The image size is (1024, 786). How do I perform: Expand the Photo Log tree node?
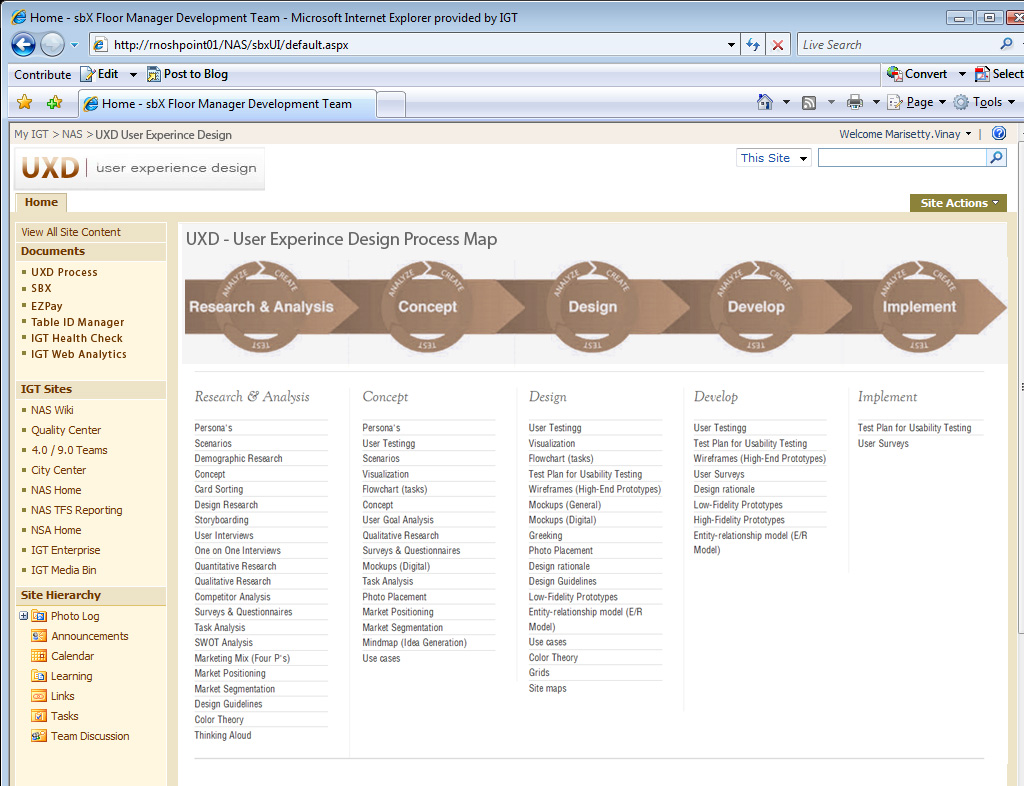coord(24,616)
